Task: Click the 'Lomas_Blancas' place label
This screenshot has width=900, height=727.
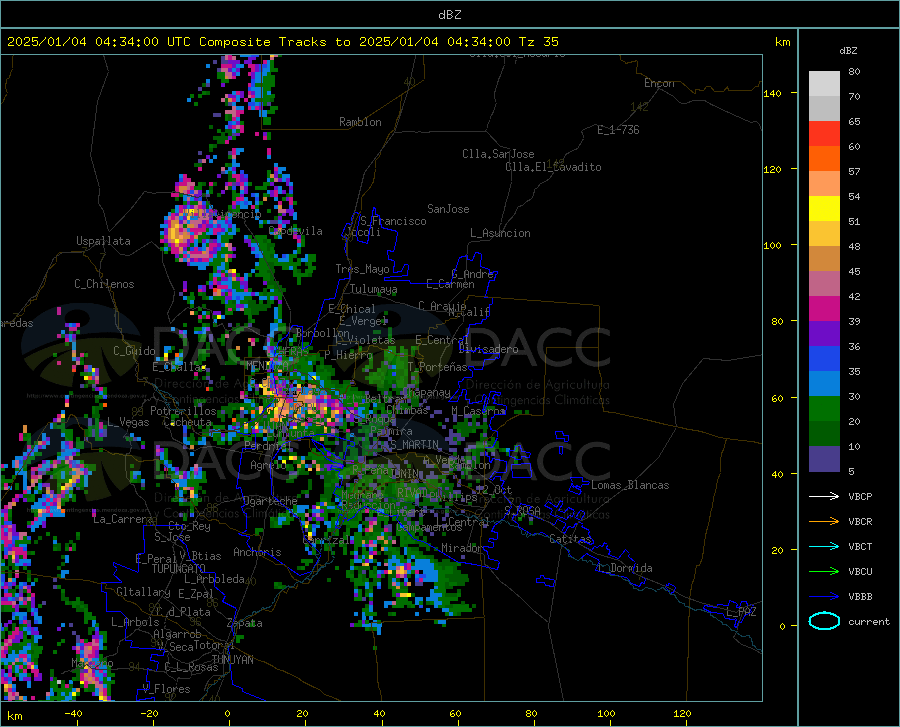Action: pos(630,485)
